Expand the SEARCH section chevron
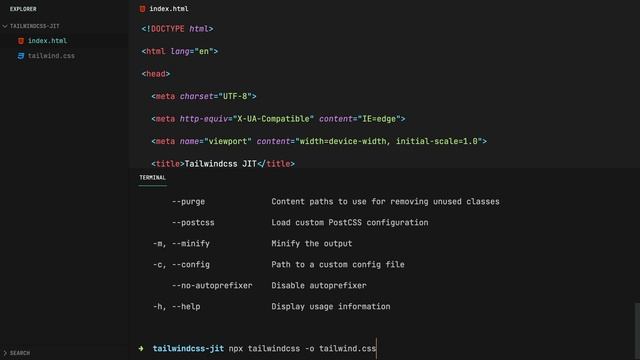The width and height of the screenshot is (640, 360). tap(5, 353)
